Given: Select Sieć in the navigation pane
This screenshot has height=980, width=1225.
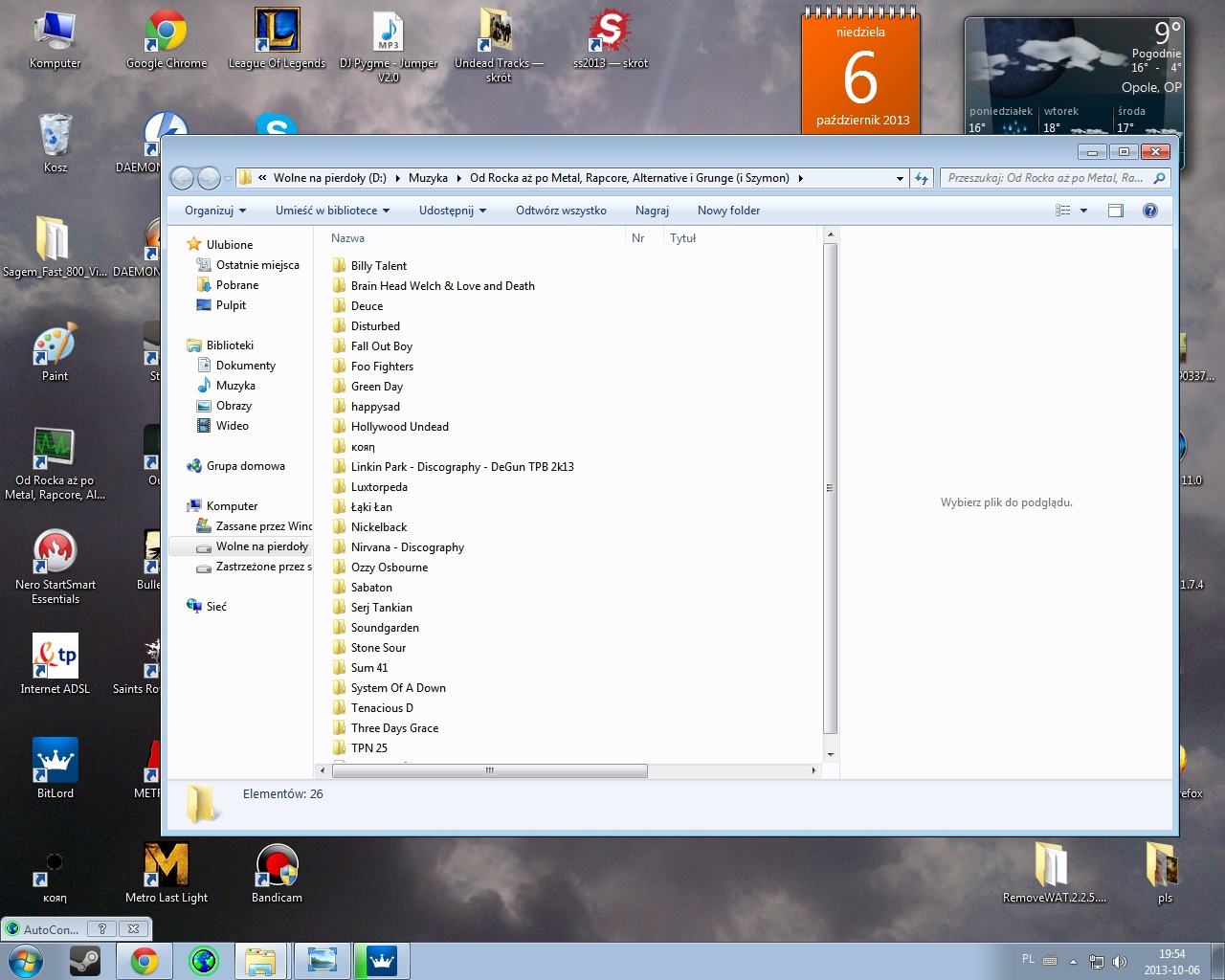Looking at the screenshot, I should point(207,607).
